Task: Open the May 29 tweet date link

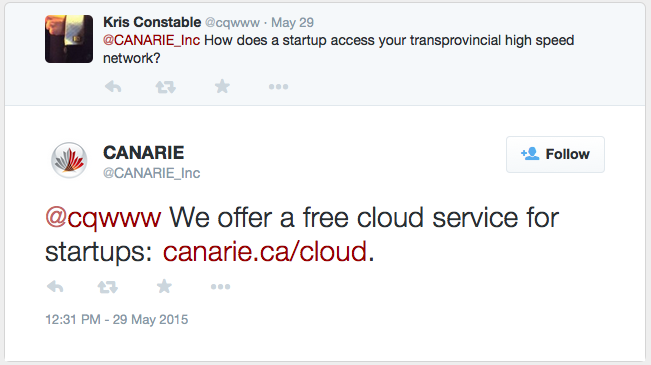Action: [x=292, y=22]
